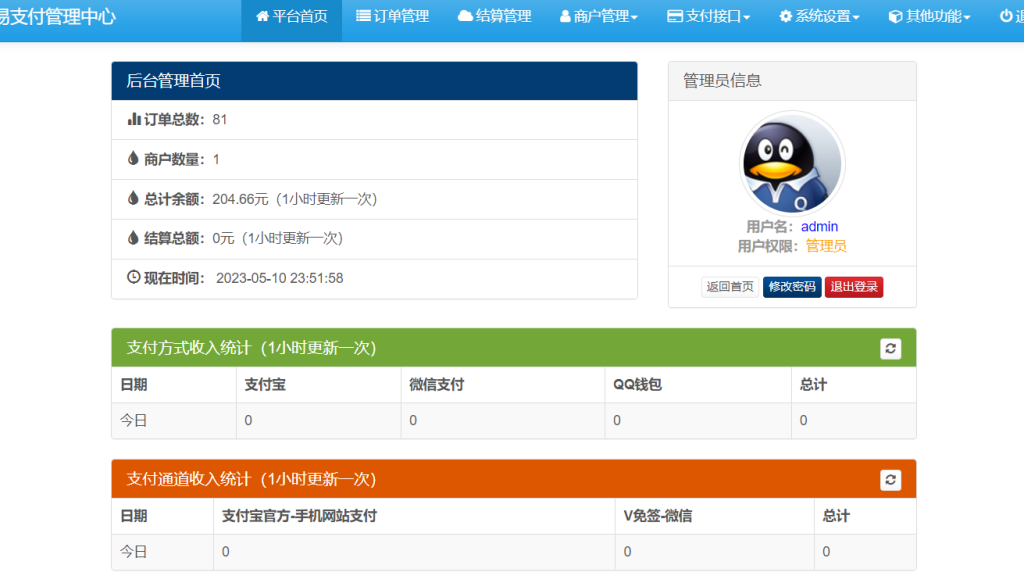Click the red 退出登录 button
1024x576 pixels.
pos(854,287)
